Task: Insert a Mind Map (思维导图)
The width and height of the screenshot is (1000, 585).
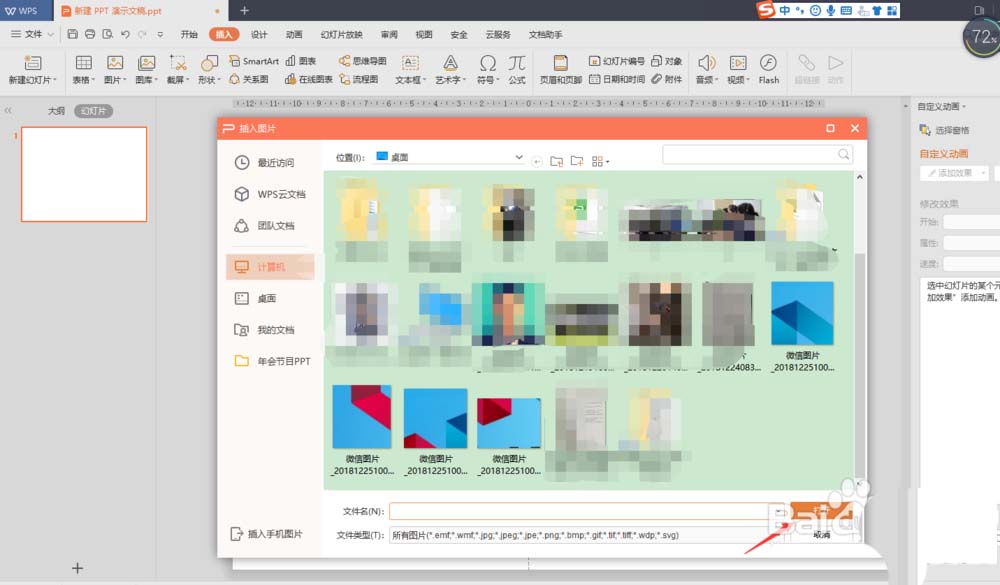Action: pos(362,61)
